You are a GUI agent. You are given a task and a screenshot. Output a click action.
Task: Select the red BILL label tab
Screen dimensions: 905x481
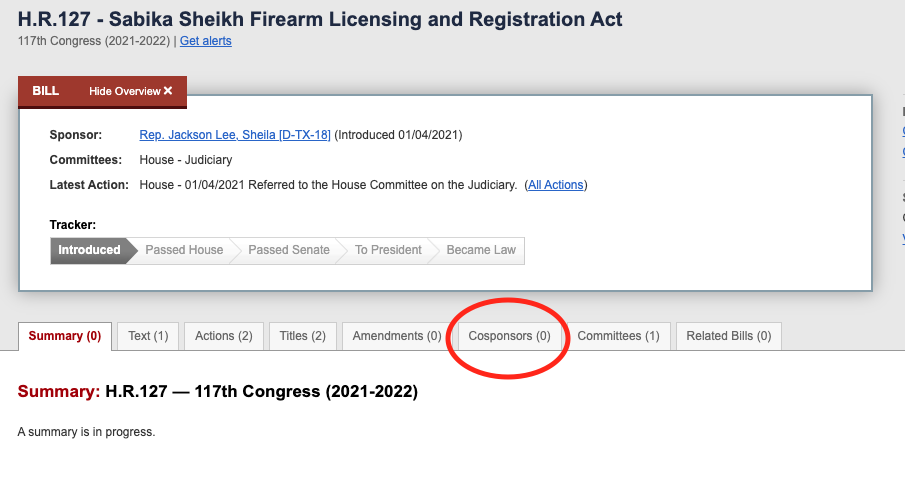pyautogui.click(x=46, y=91)
